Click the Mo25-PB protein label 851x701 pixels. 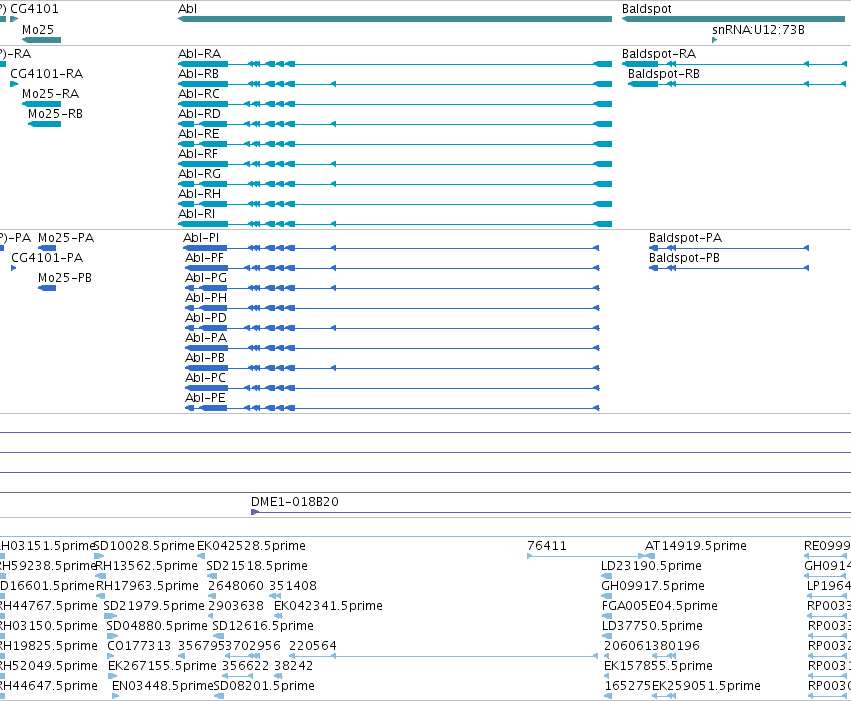click(x=65, y=278)
